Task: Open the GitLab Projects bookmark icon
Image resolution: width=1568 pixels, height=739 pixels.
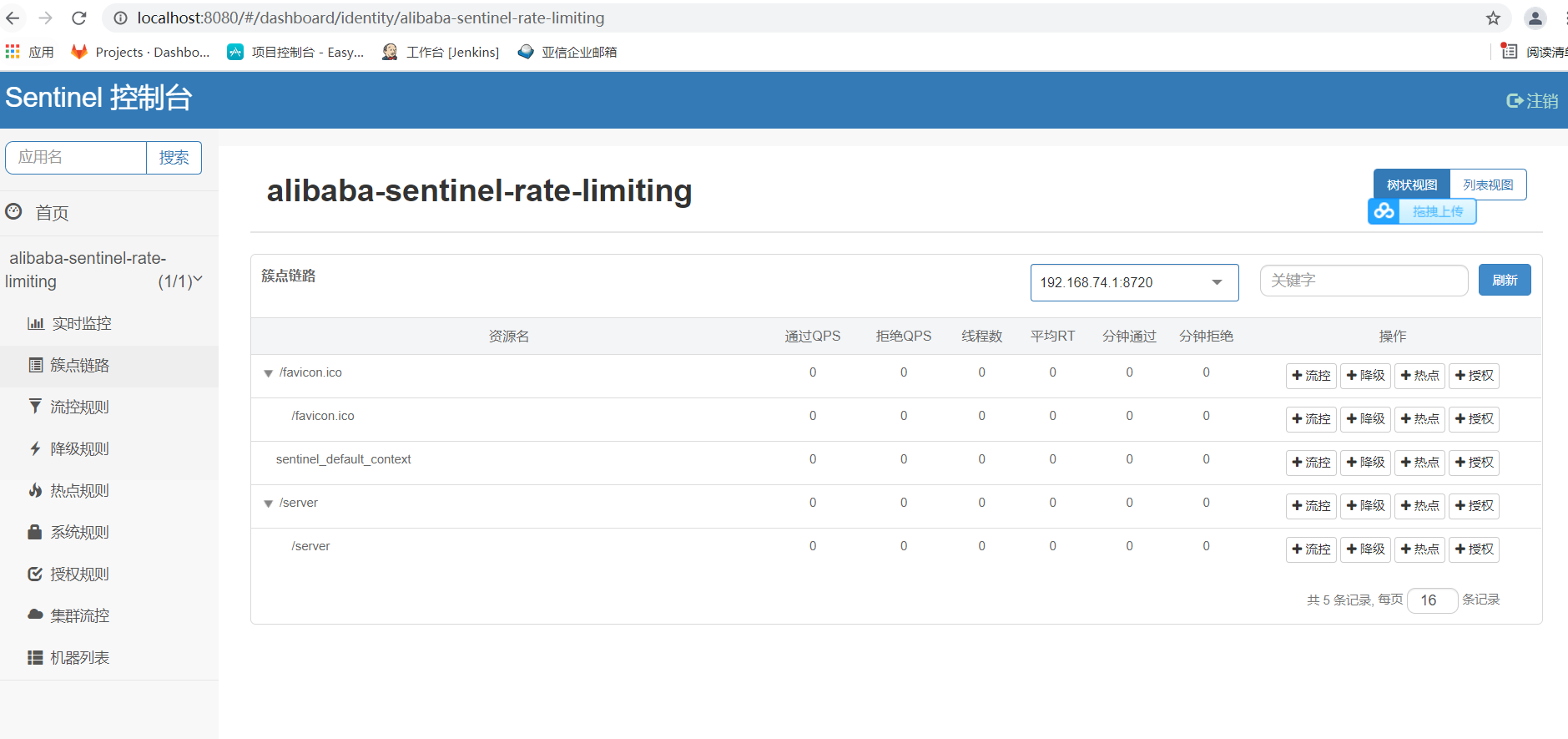Action: point(79,52)
